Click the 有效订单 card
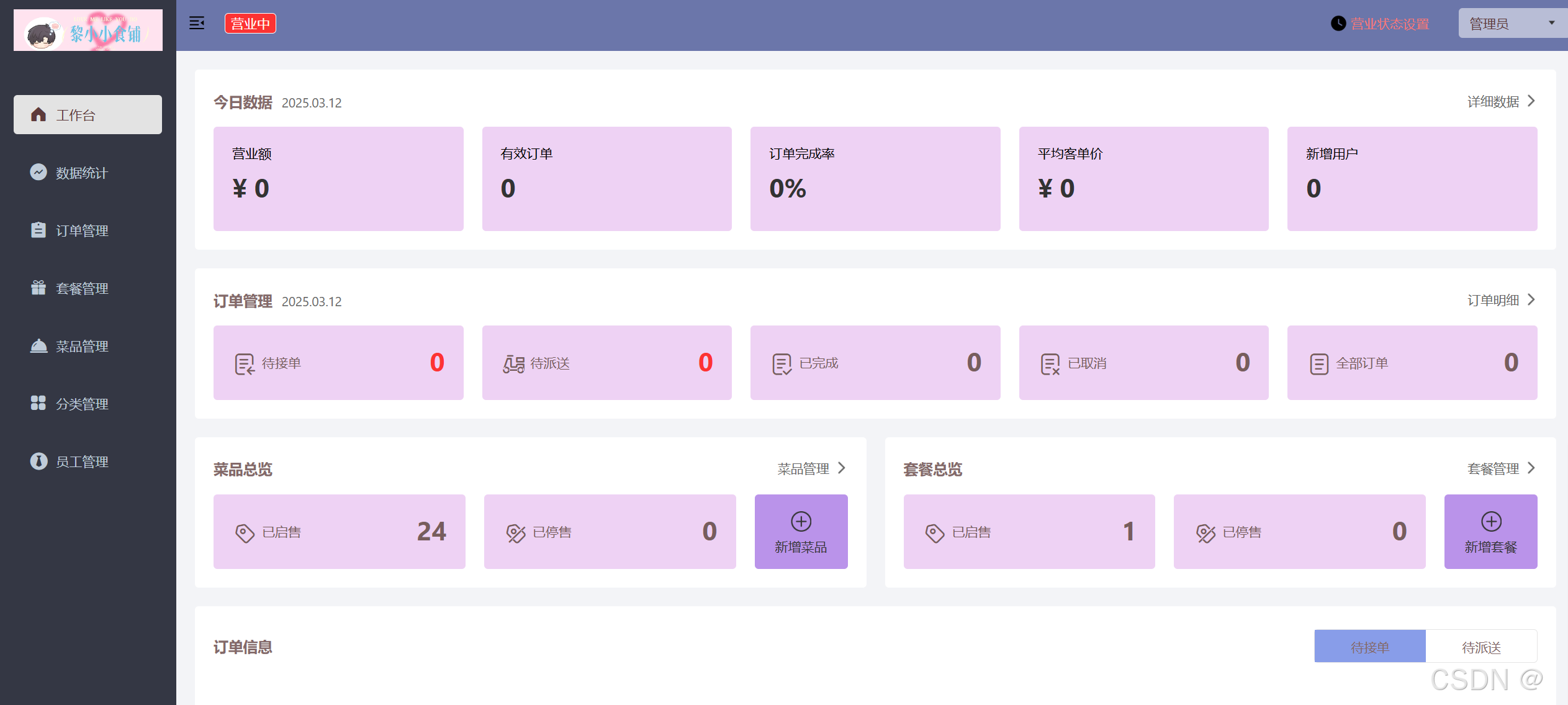This screenshot has width=1568, height=705. click(607, 179)
